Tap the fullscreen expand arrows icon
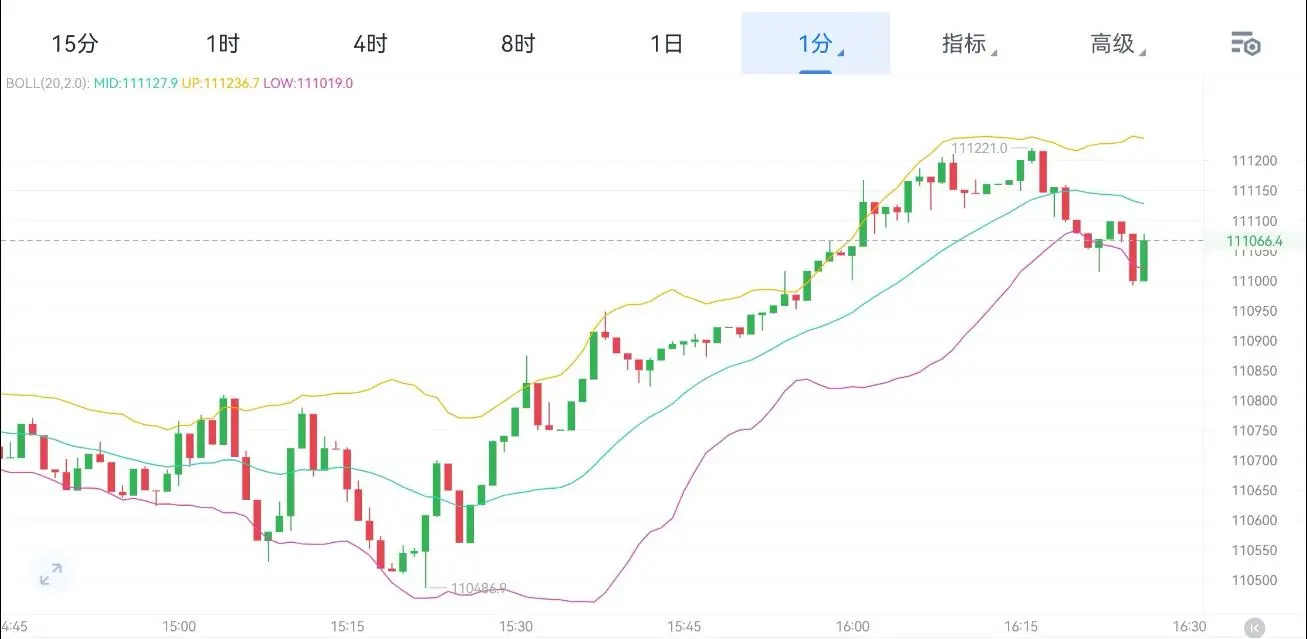1307x639 pixels. [x=50, y=574]
